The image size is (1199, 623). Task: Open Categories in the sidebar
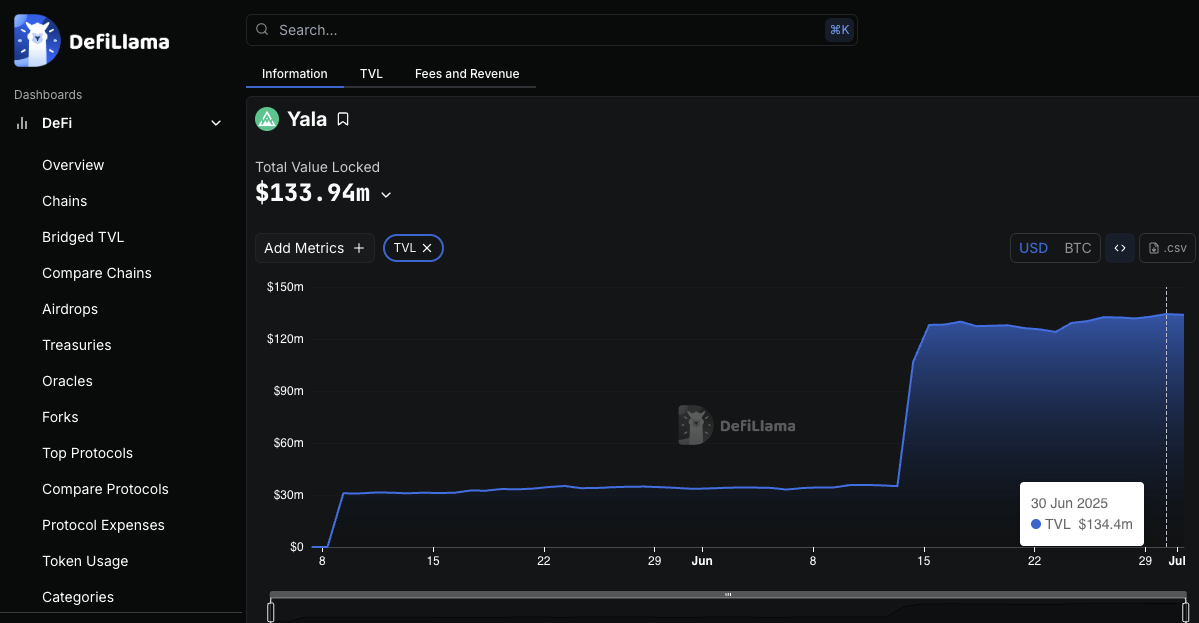click(x=77, y=597)
